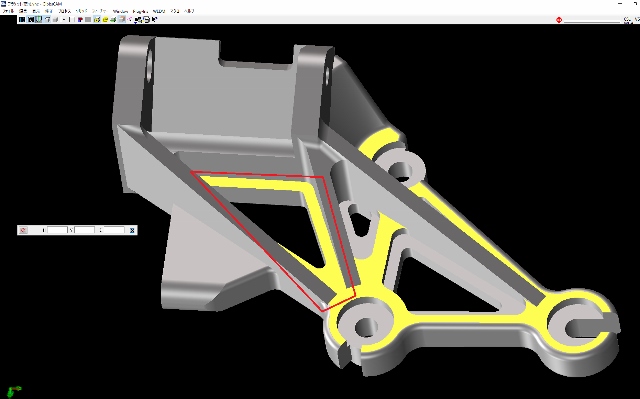640x399 pixels.
Task: Click the red and blue toolbar icon
Action: tap(80, 19)
